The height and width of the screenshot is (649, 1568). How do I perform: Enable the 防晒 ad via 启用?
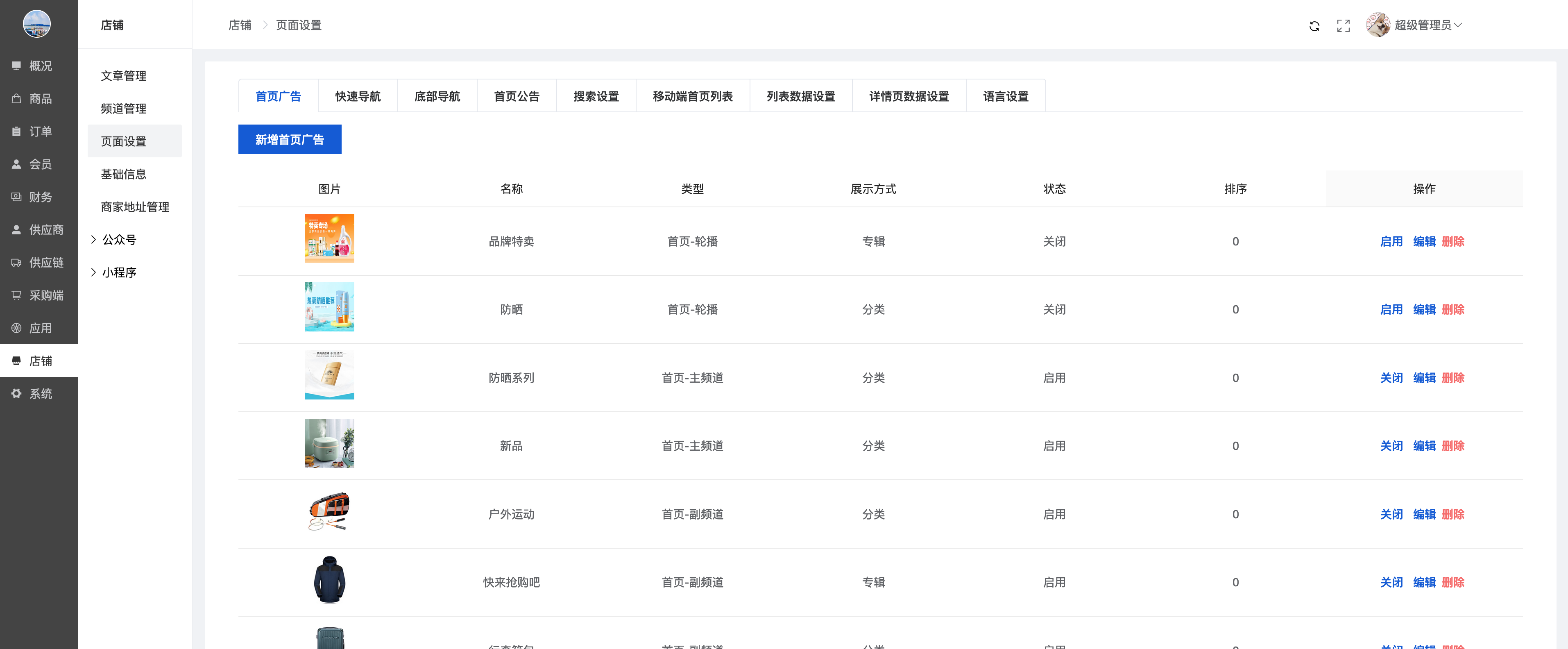pos(1391,310)
